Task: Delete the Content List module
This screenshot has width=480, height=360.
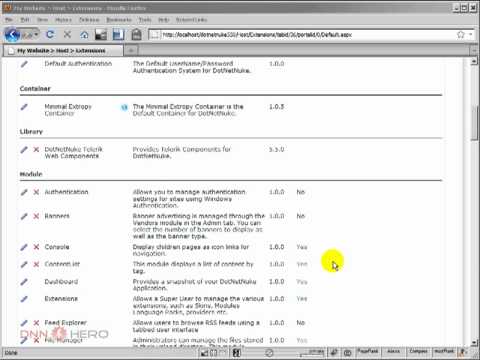Action: pyautogui.click(x=36, y=264)
